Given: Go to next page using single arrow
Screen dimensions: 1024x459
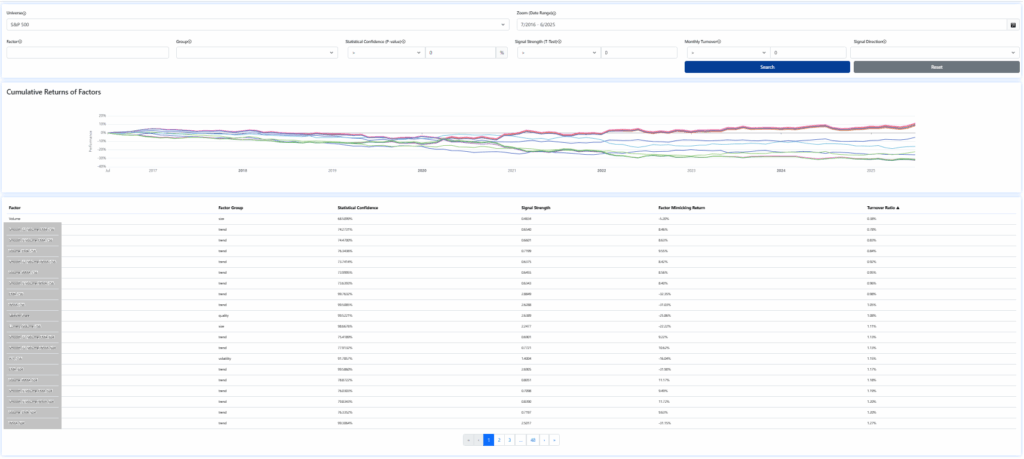Looking at the screenshot, I should point(543,439).
